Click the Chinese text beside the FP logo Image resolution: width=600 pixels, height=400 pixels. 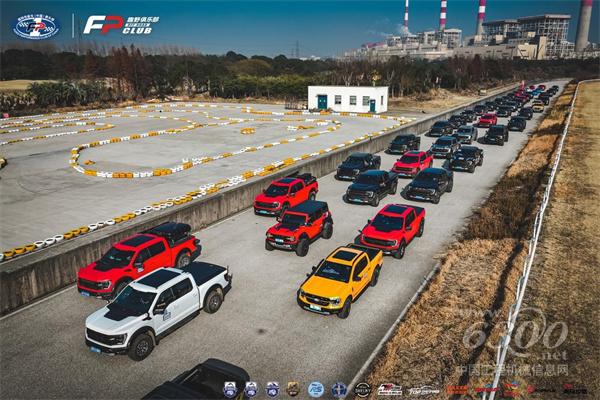click(x=141, y=17)
